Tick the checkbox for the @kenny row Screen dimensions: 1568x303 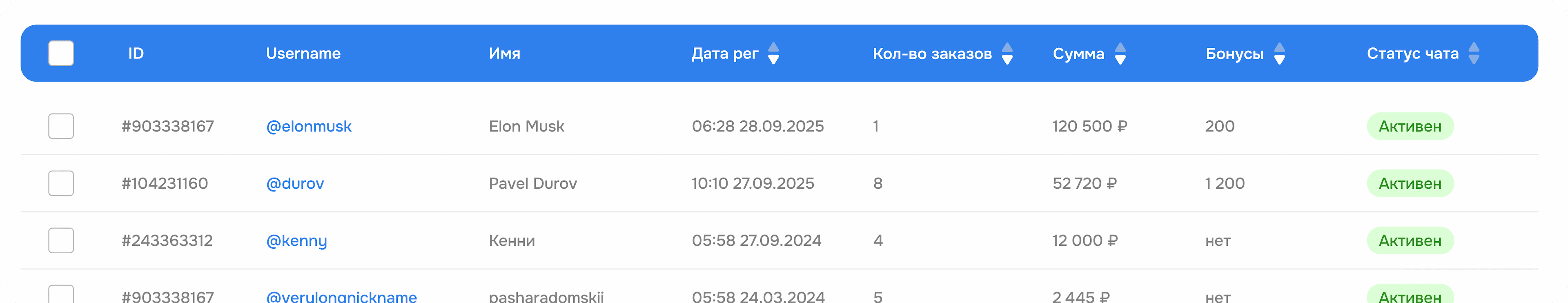click(61, 241)
